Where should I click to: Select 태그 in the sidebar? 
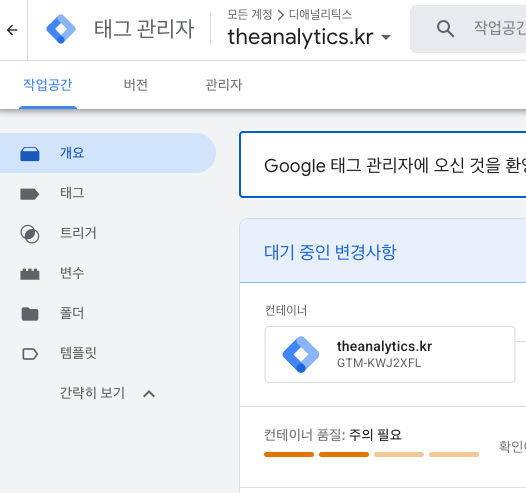point(107,194)
